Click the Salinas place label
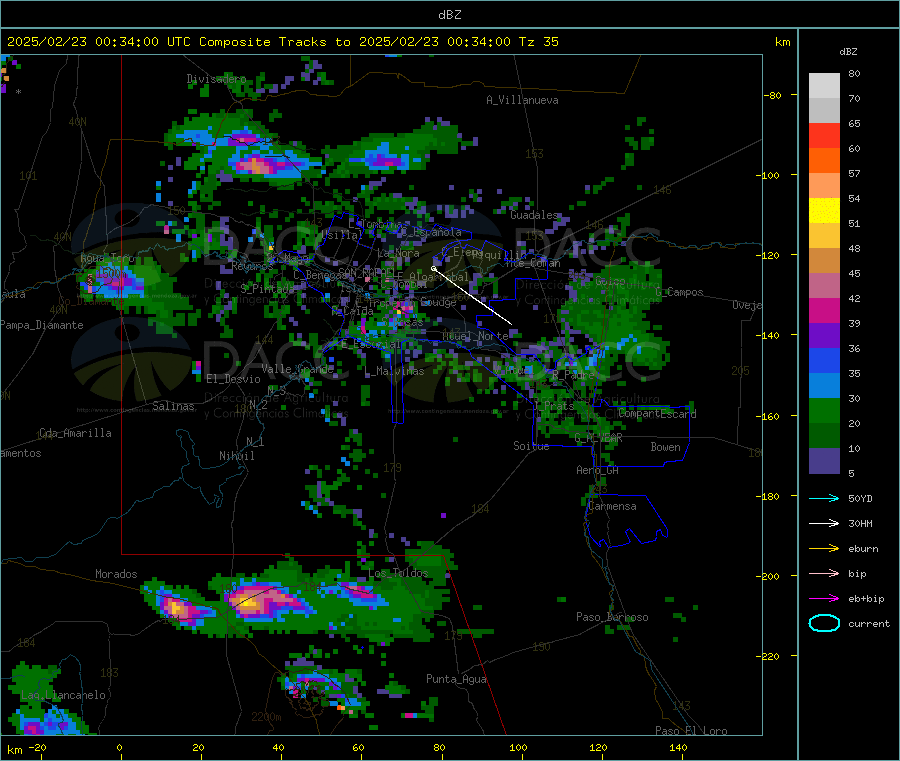900x761 pixels. click(173, 406)
